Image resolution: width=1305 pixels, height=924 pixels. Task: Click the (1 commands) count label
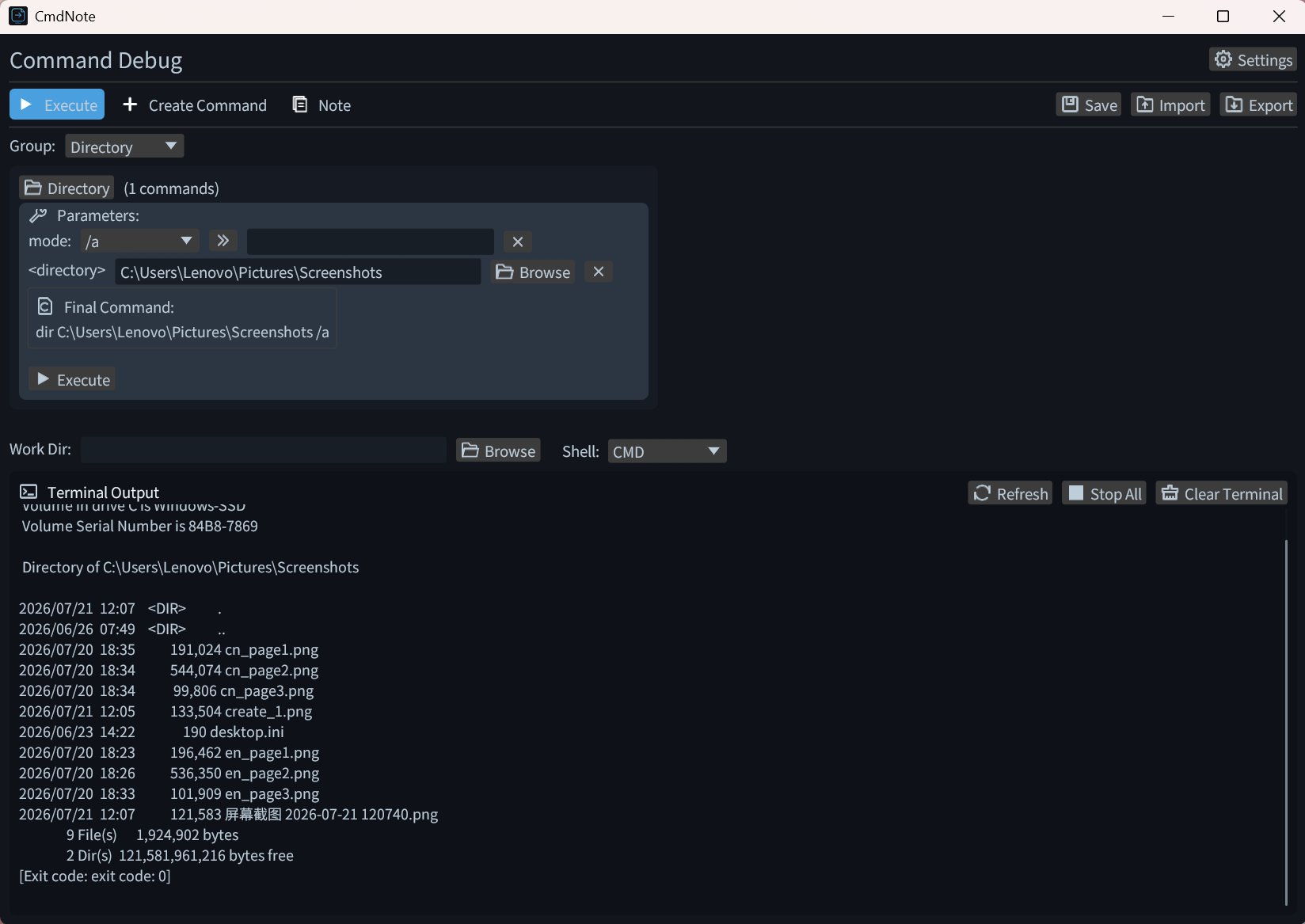(171, 188)
